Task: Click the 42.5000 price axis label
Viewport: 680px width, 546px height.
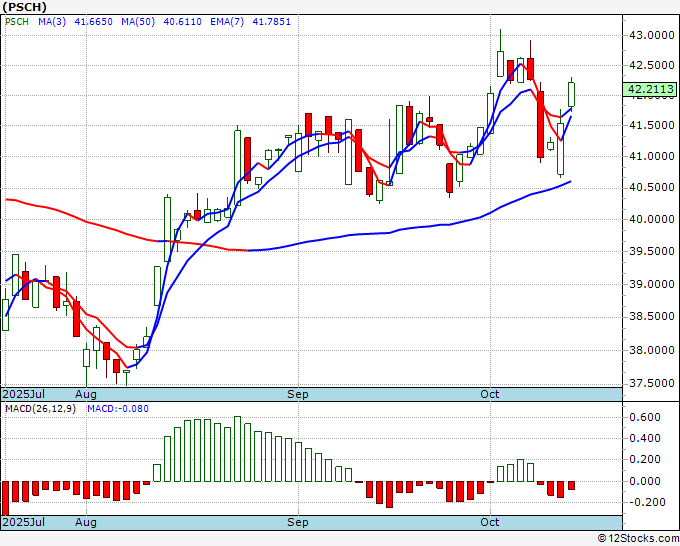Action: click(652, 65)
